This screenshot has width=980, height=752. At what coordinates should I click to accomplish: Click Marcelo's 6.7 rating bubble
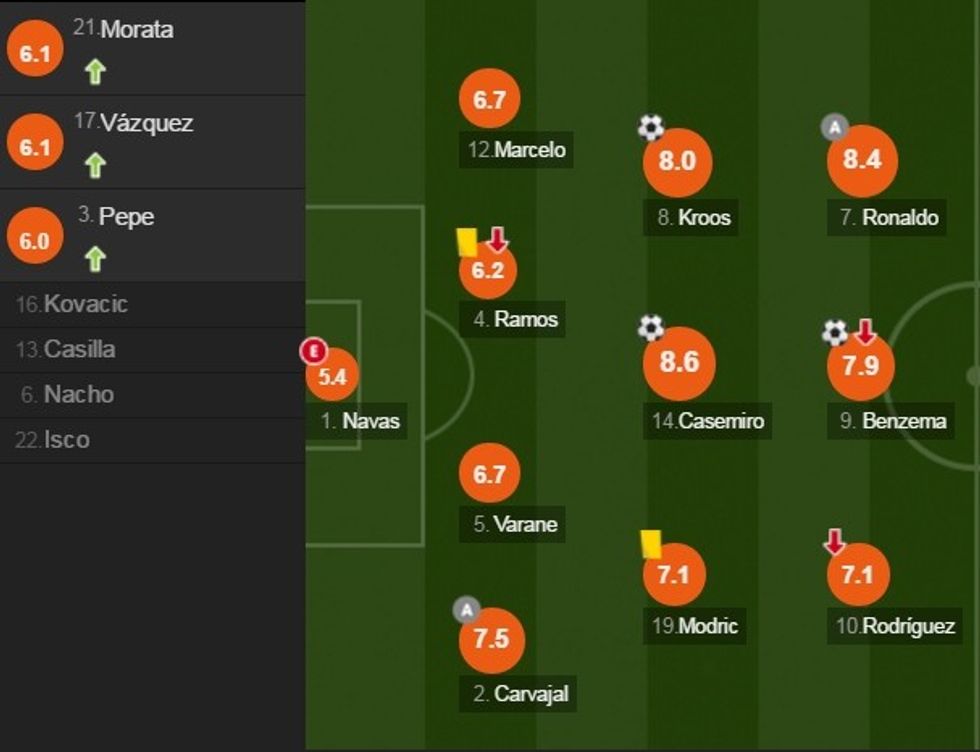pyautogui.click(x=490, y=100)
